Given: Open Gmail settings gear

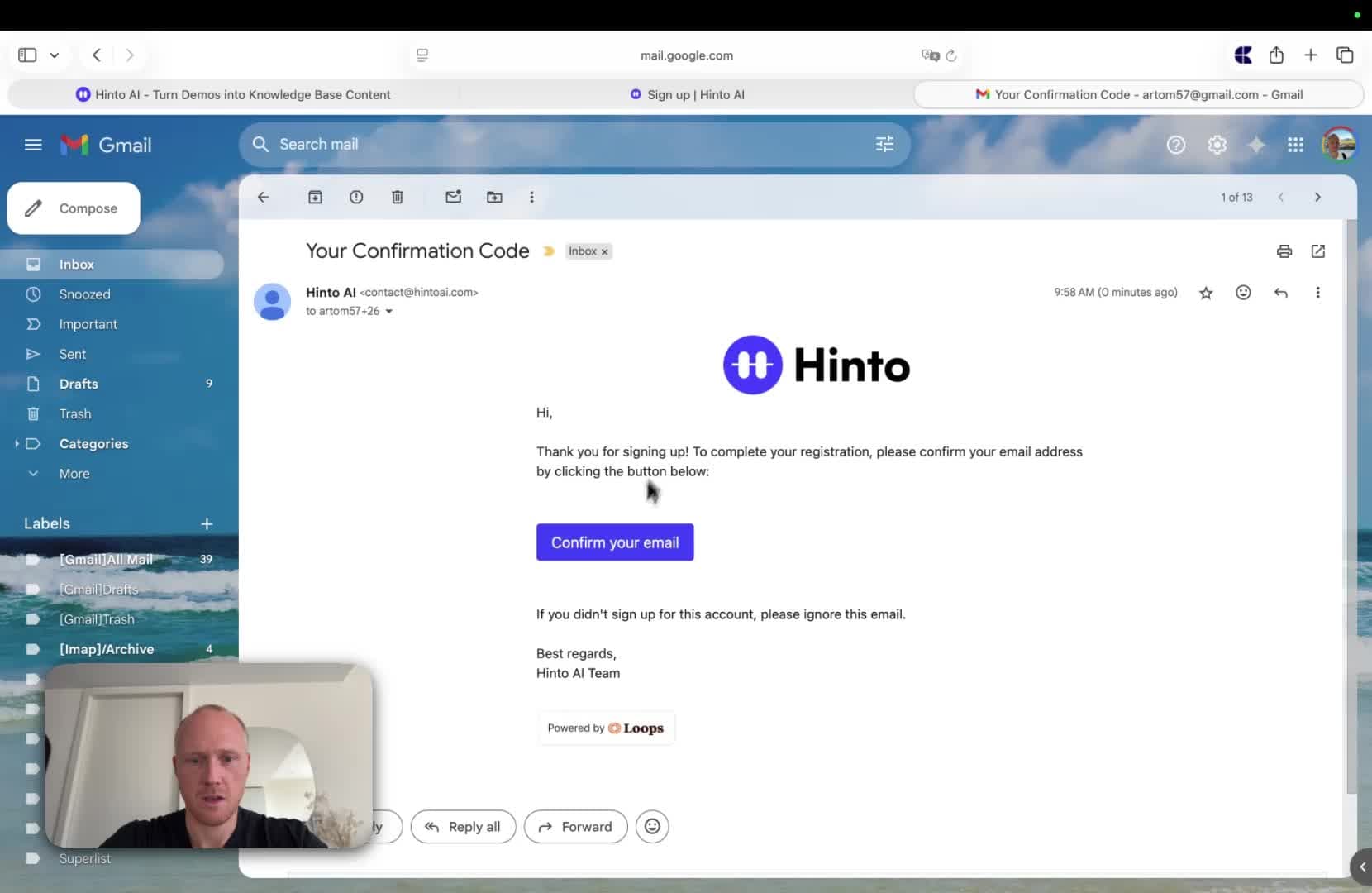Looking at the screenshot, I should coord(1216,145).
